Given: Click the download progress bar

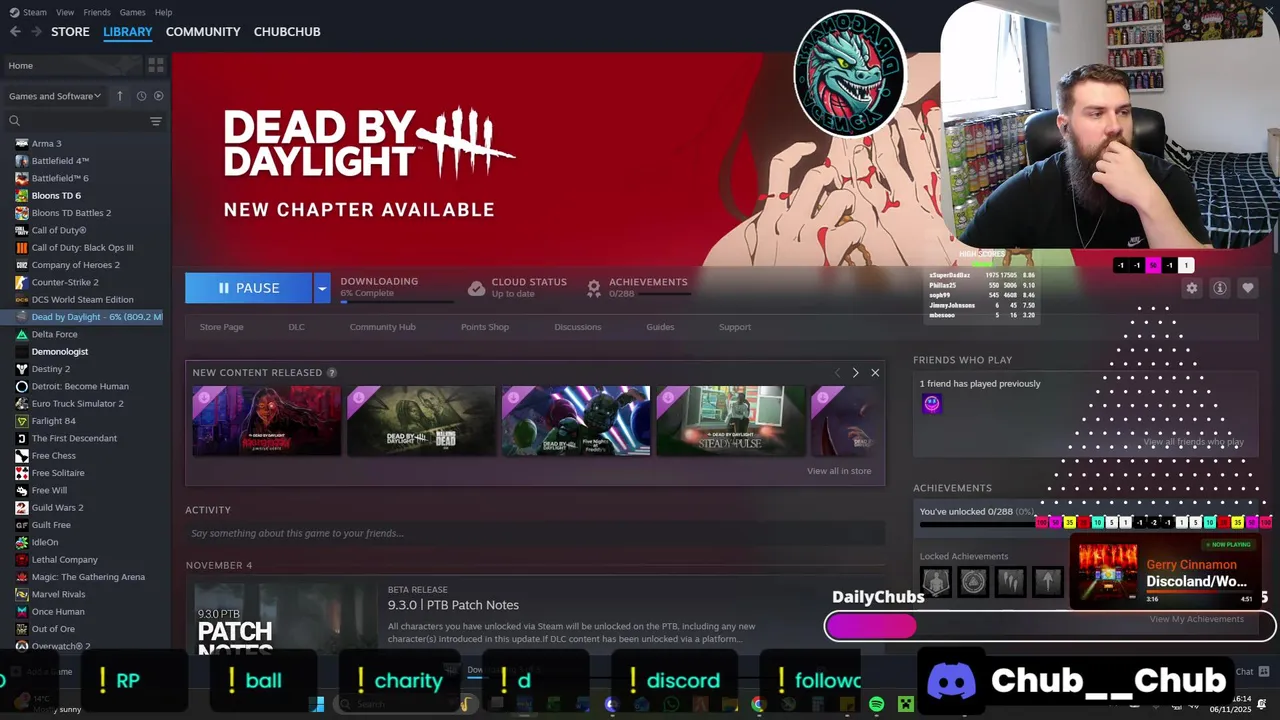Looking at the screenshot, I should [396, 301].
